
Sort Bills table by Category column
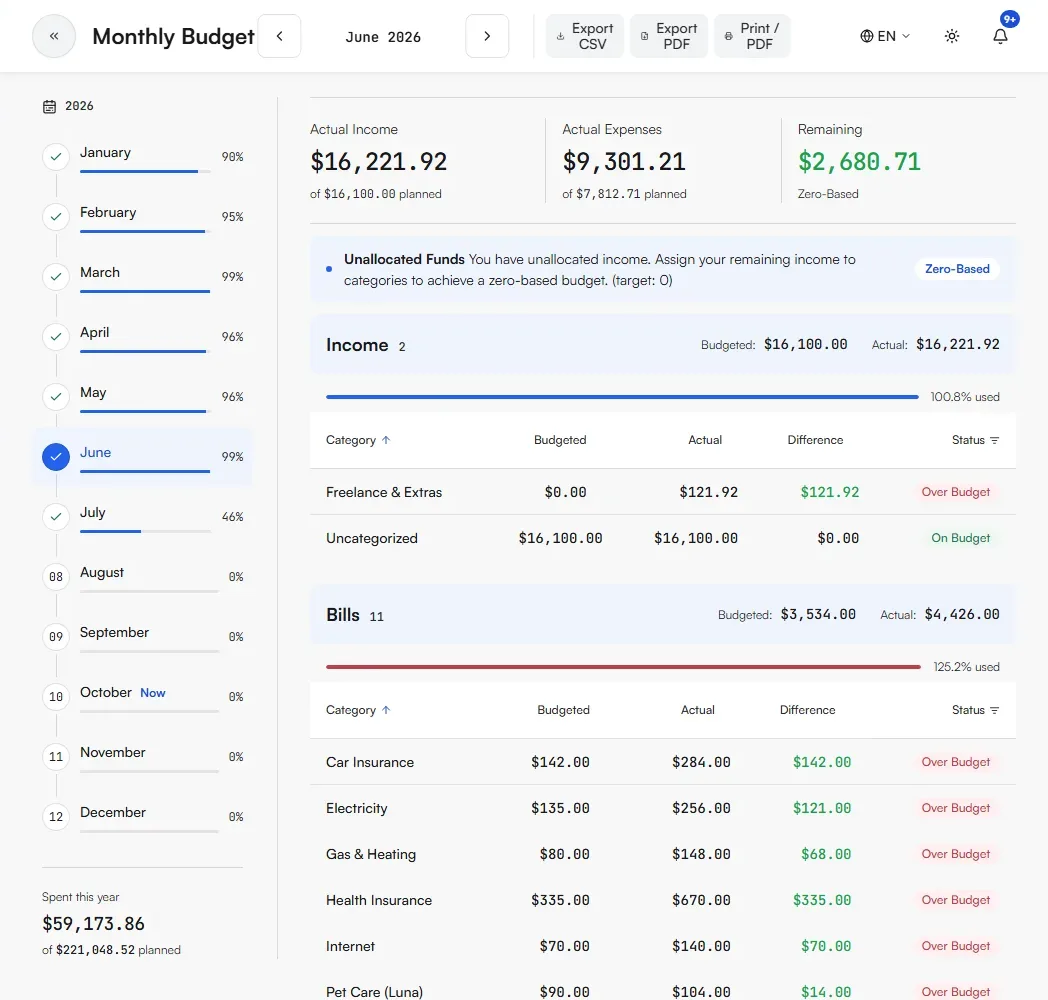358,710
